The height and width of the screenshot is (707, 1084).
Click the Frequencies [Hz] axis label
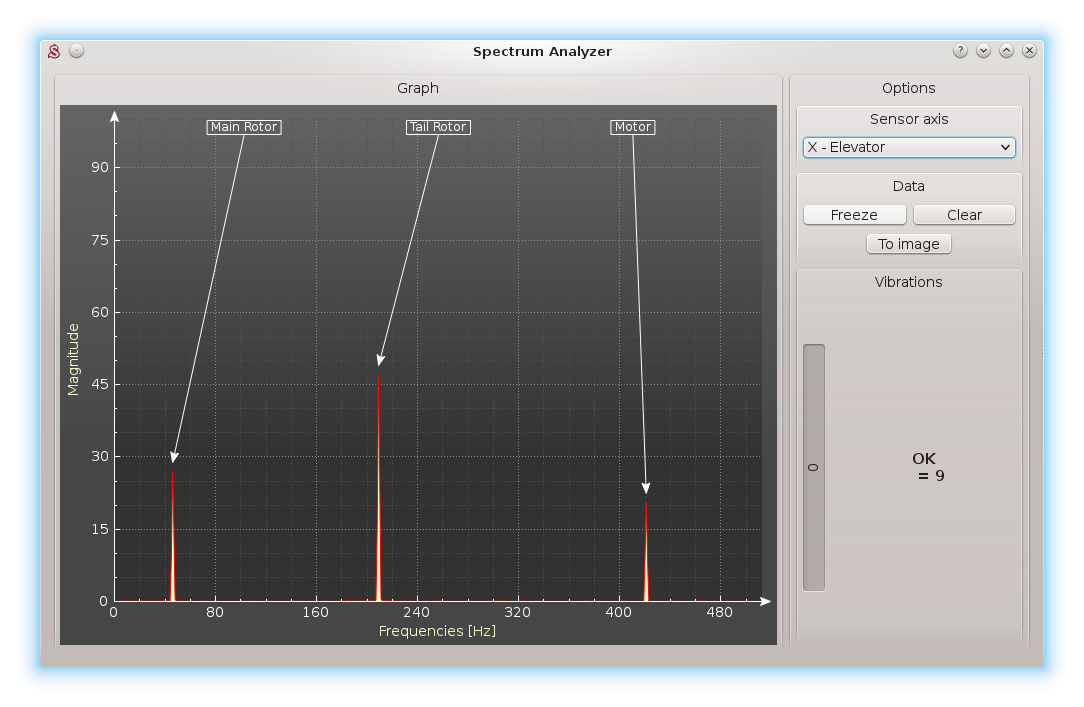pos(437,631)
